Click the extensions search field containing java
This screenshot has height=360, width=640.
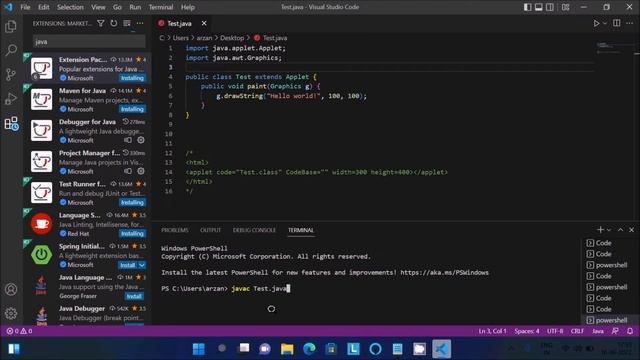click(x=89, y=42)
